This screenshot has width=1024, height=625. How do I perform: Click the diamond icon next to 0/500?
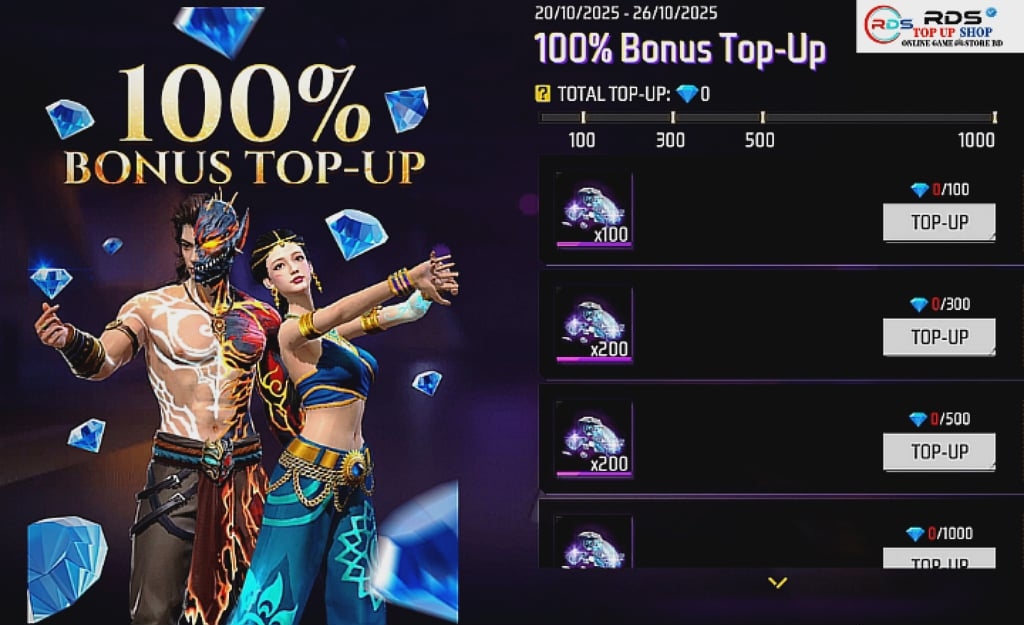(x=918, y=419)
